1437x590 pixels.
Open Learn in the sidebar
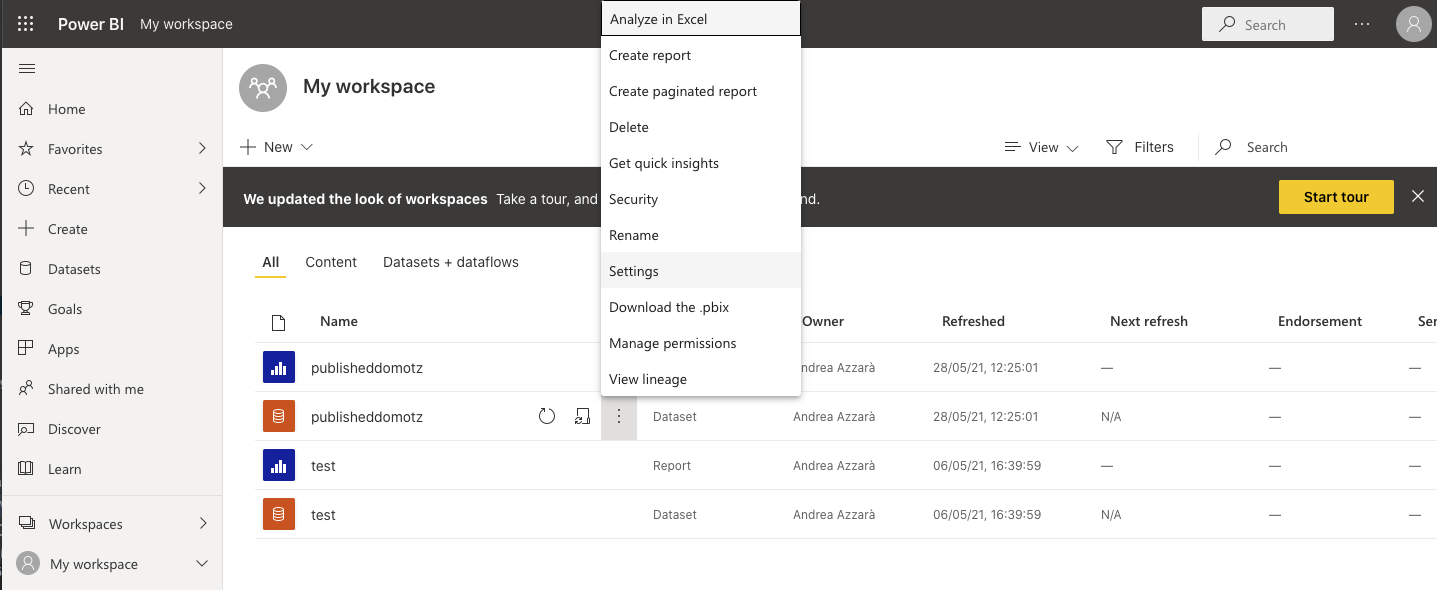(111, 469)
